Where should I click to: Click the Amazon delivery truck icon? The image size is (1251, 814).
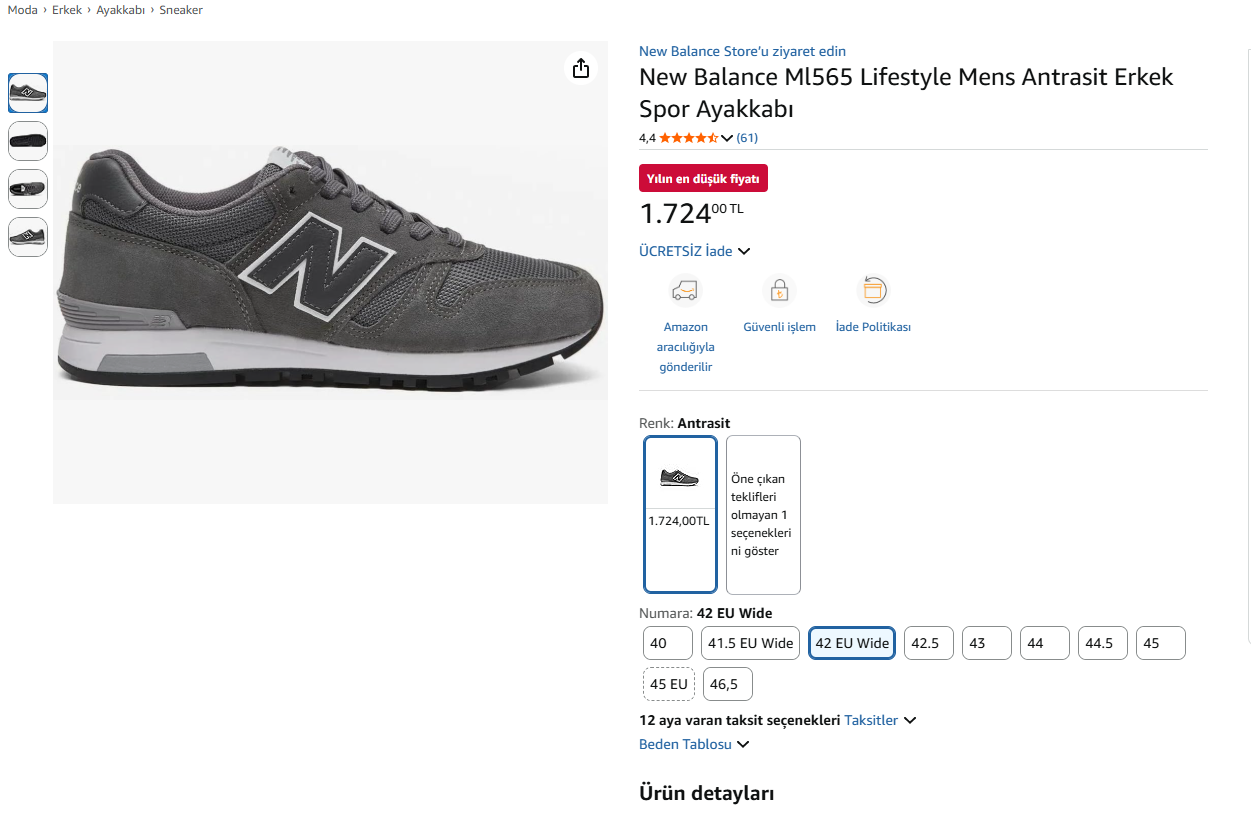[685, 291]
